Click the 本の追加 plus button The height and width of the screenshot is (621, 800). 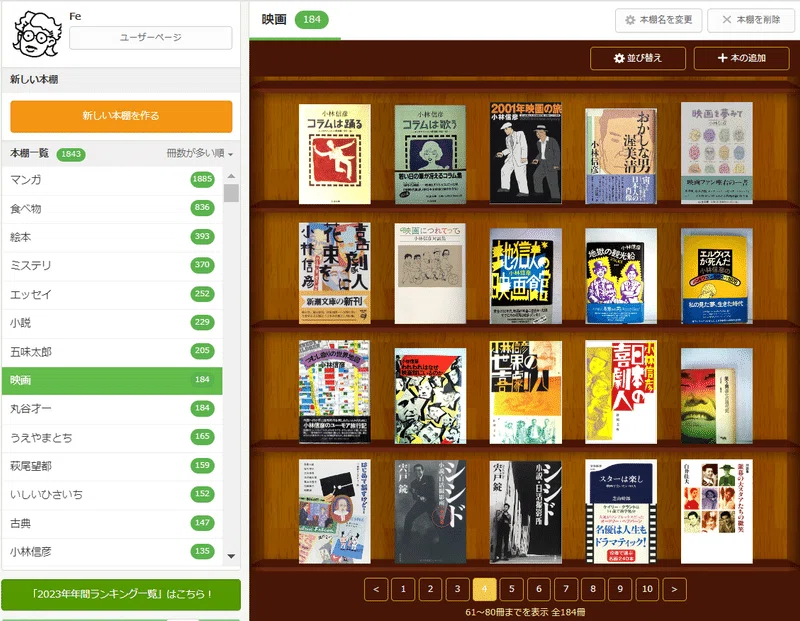tap(741, 58)
